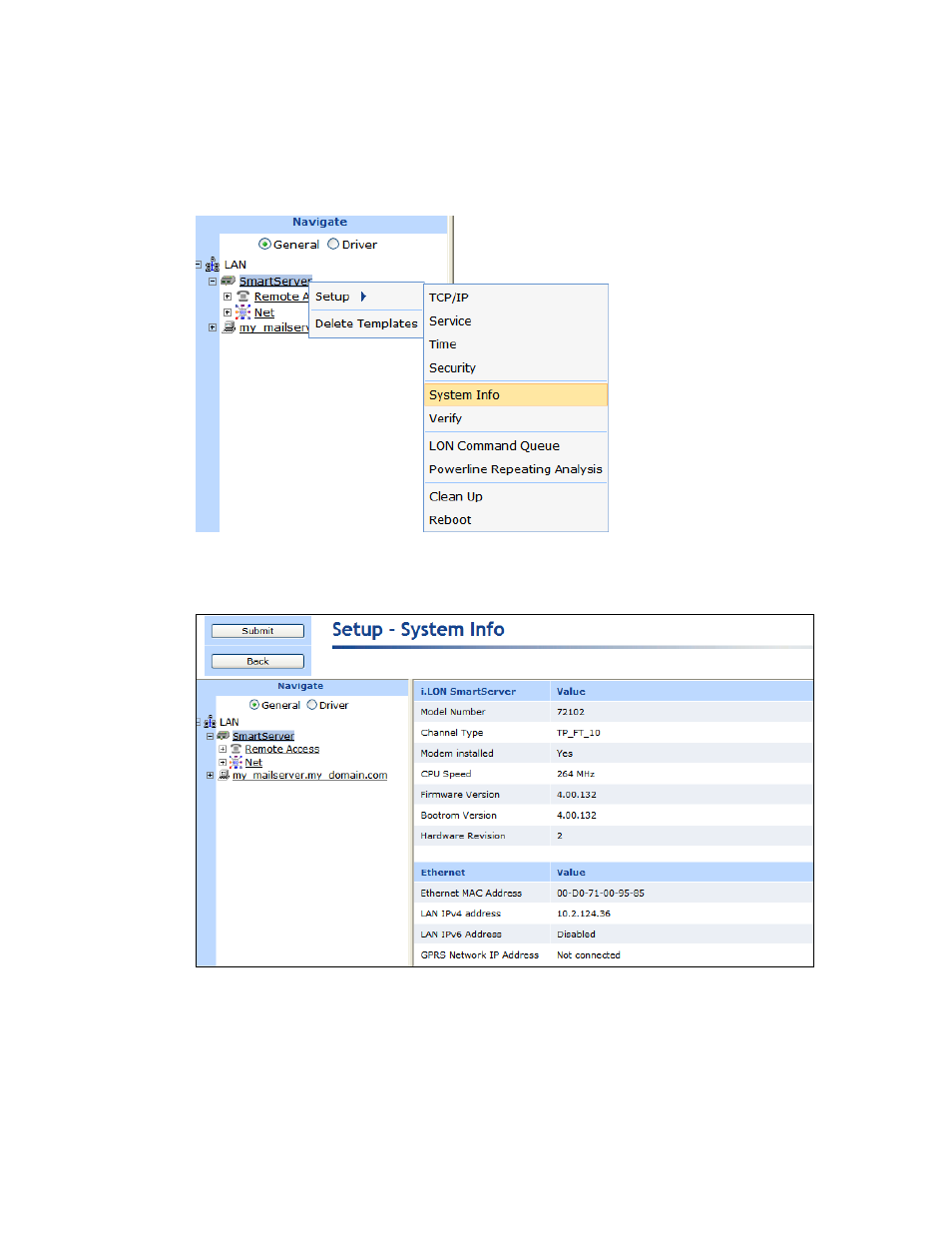Image resolution: width=952 pixels, height=1233 pixels.
Task: Click the LAN network icon beside the open Setup menu
Action: [212, 265]
